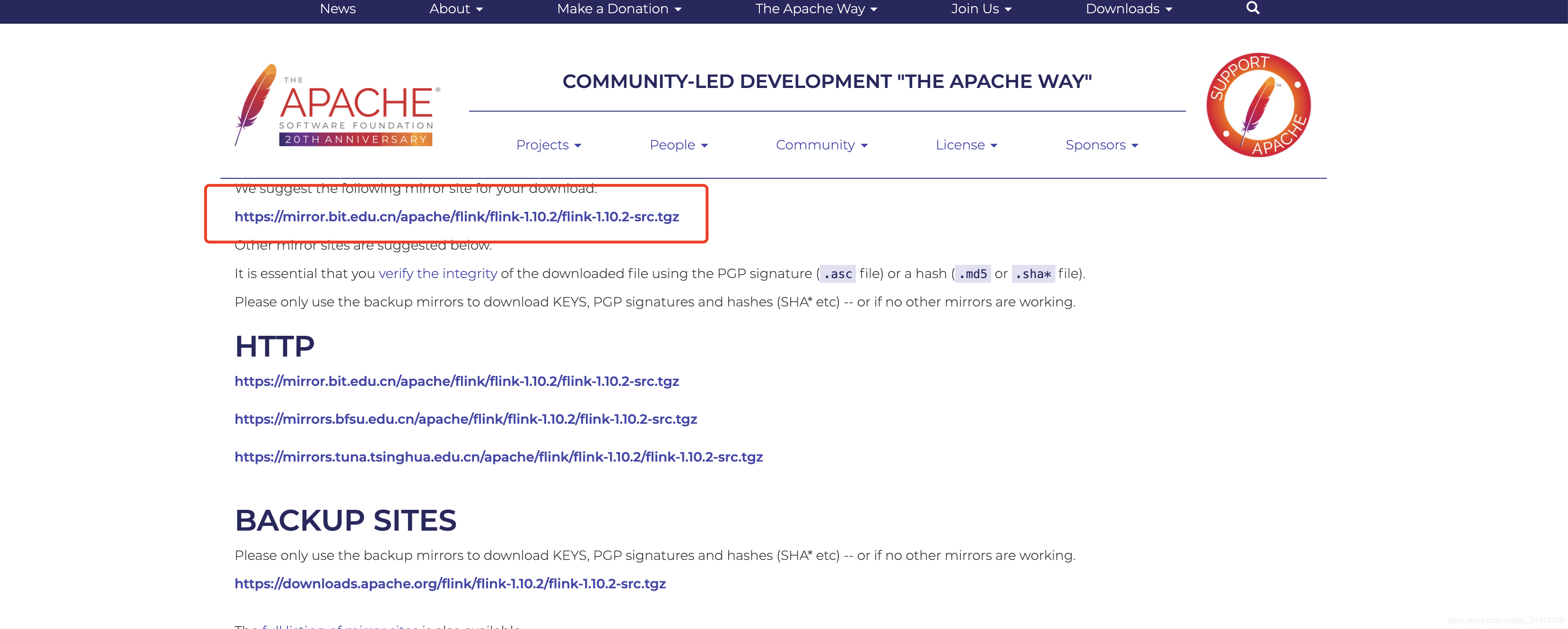This screenshot has width=1568, height=629.
Task: Open the People dropdown
Action: click(x=678, y=145)
